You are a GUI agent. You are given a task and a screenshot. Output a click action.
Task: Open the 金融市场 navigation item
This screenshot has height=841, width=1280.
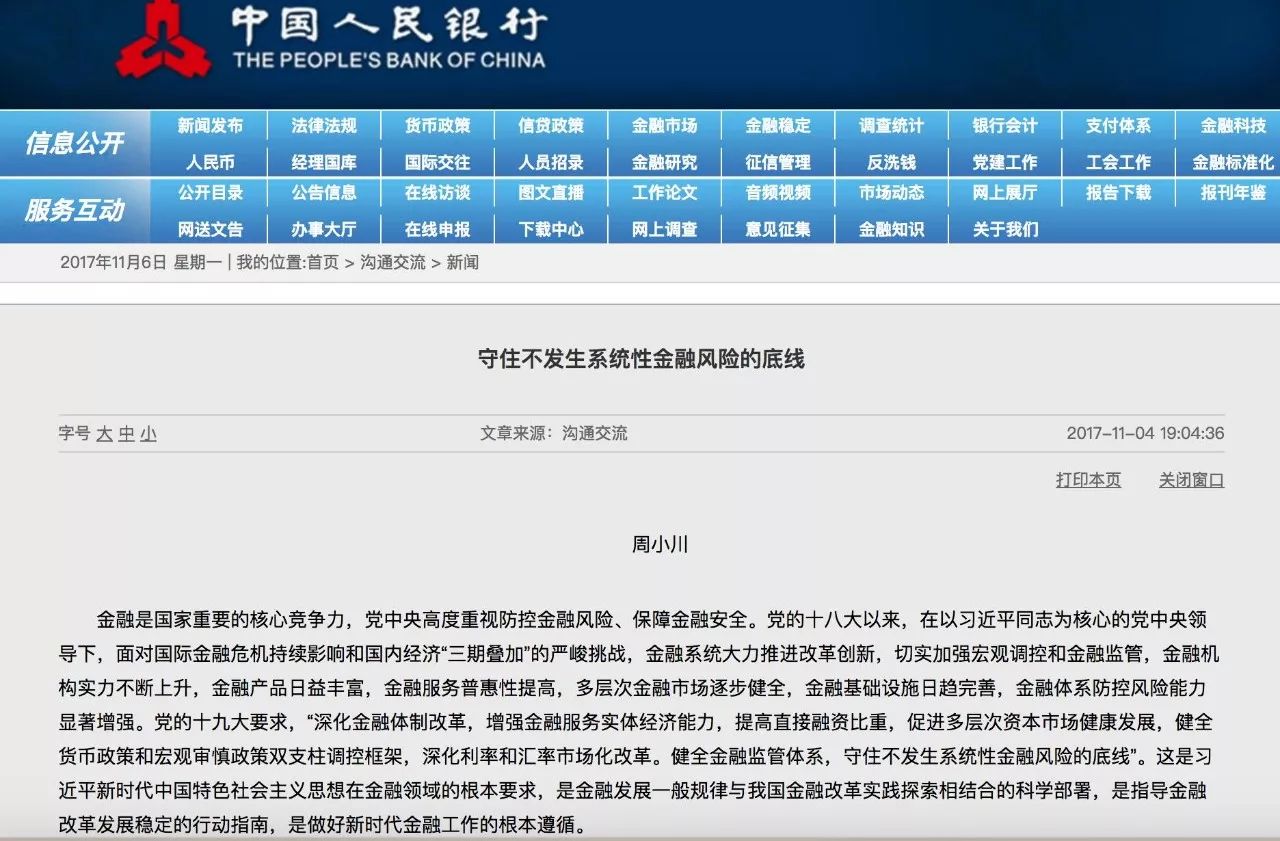coord(665,126)
